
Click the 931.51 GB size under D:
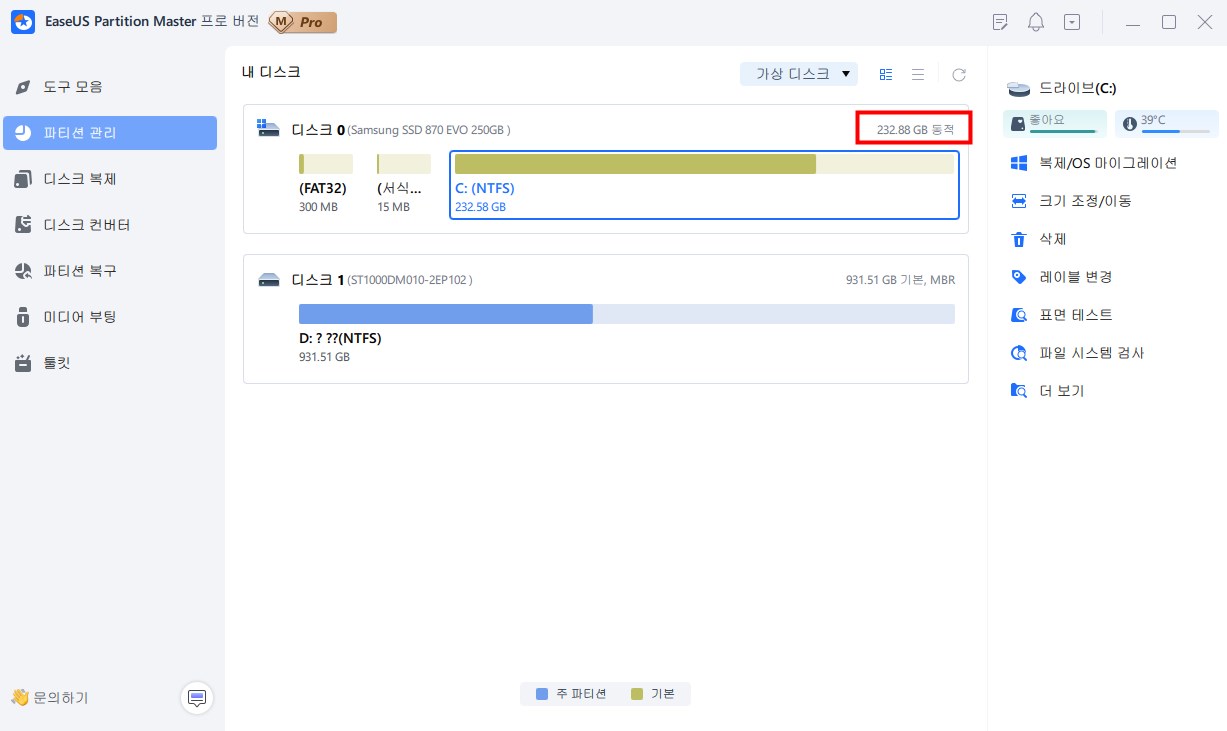(x=324, y=357)
